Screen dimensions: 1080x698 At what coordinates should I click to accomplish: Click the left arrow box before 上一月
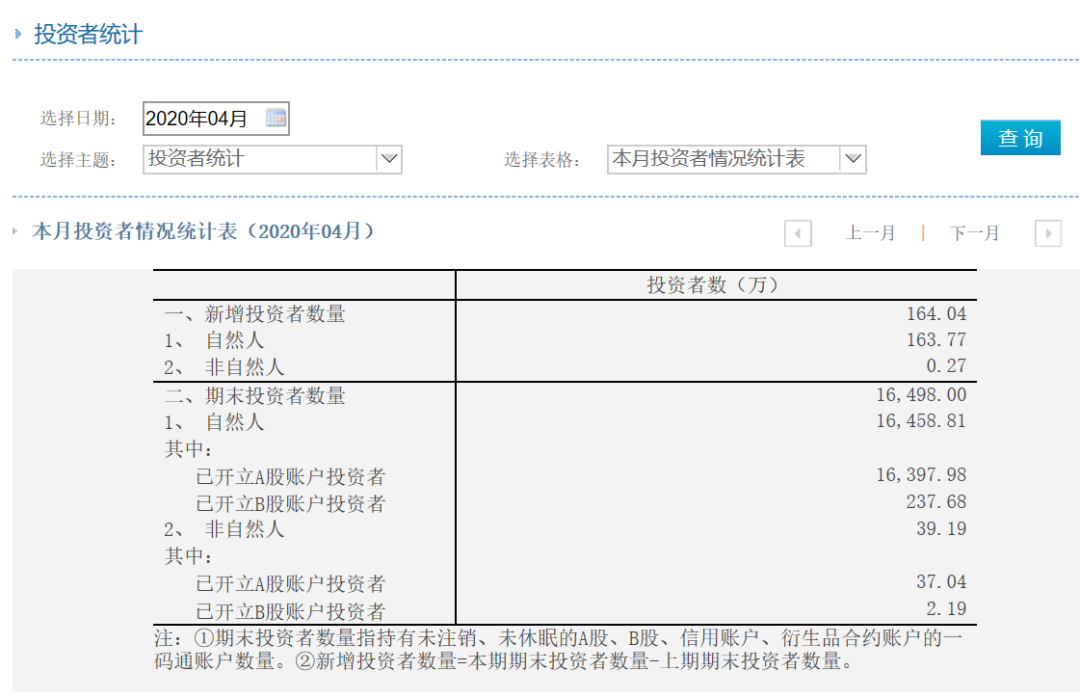pos(798,233)
